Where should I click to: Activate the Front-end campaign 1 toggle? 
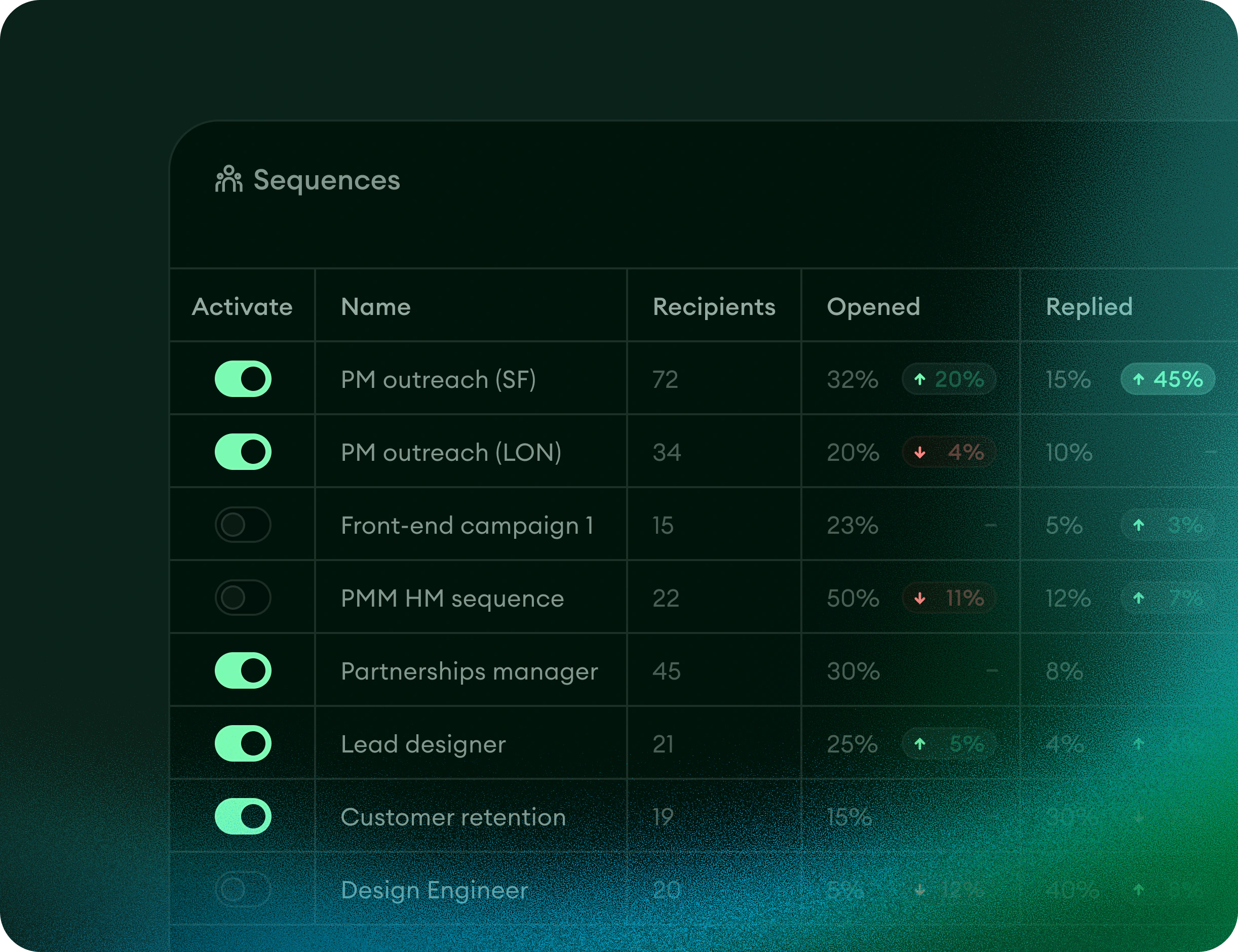(243, 525)
